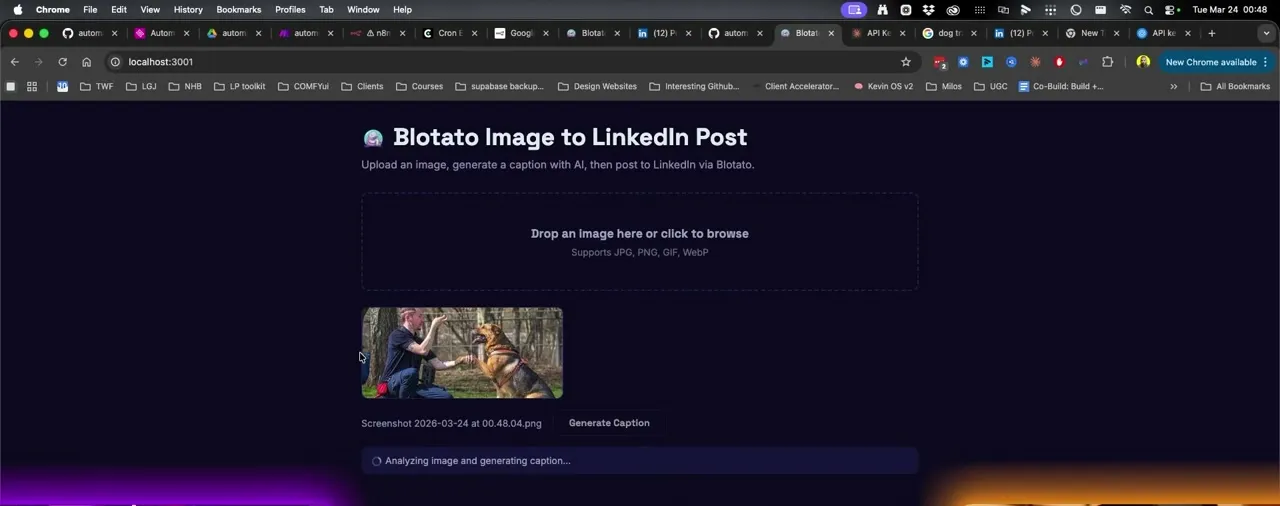Open the Chrome three-dot menu

tap(1266, 62)
